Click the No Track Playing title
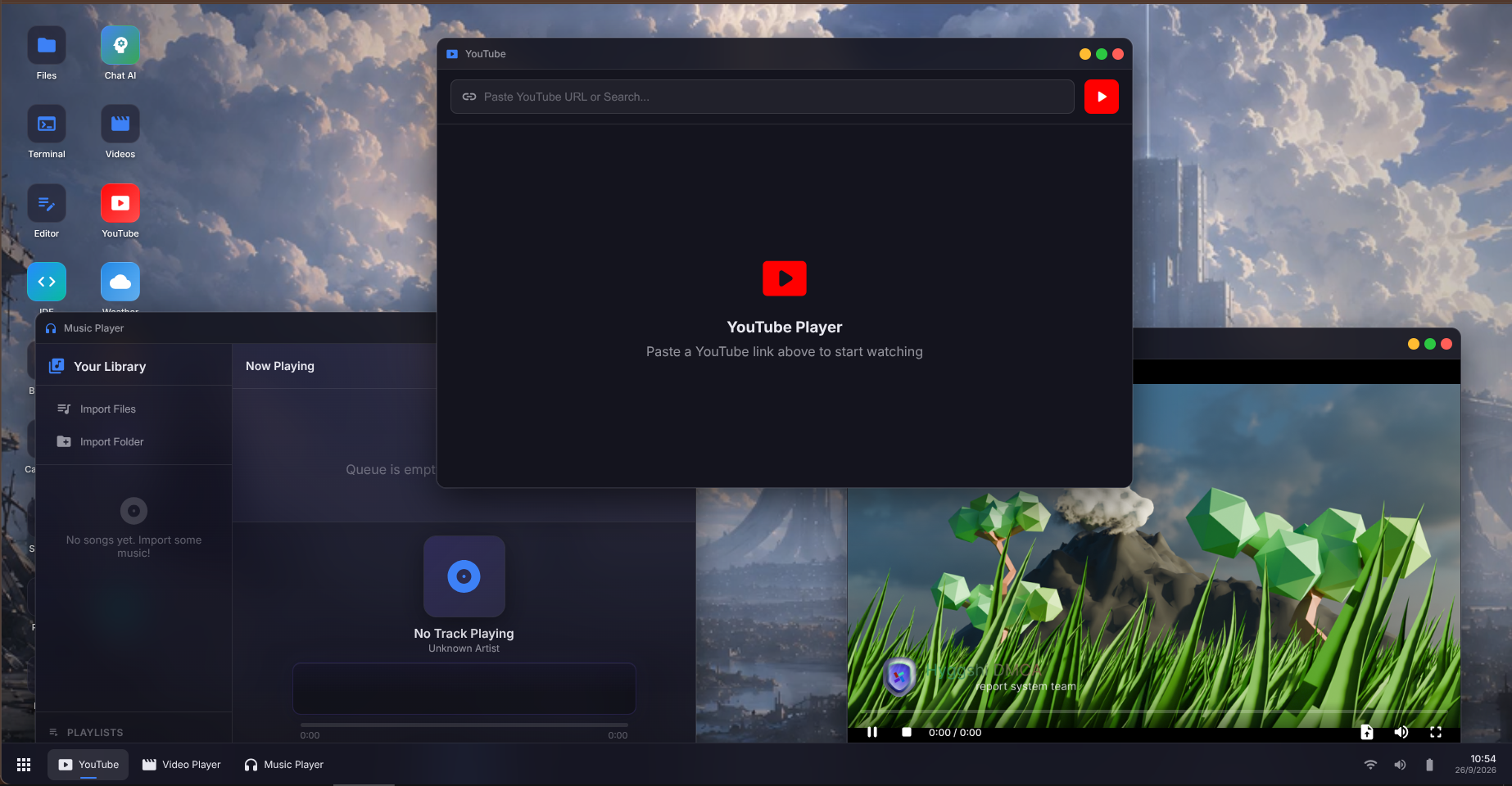The image size is (1512, 786). (464, 634)
